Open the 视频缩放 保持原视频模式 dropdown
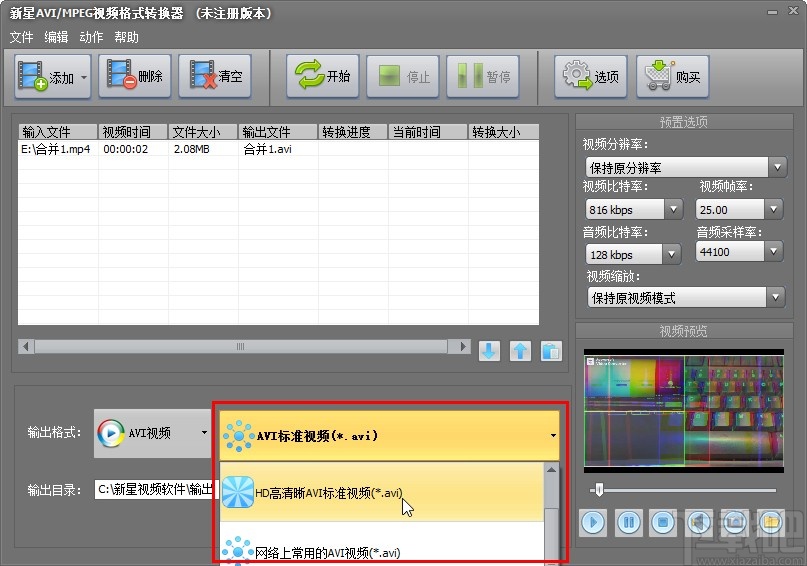 [775, 297]
